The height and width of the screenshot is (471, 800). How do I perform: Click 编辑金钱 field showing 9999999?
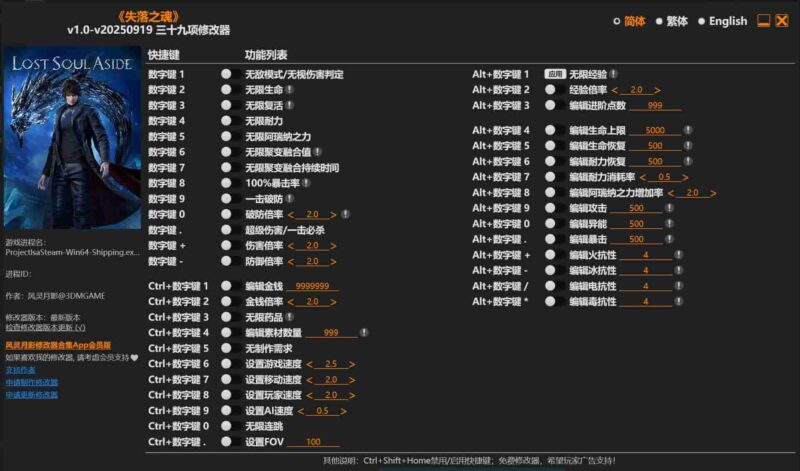coord(312,286)
